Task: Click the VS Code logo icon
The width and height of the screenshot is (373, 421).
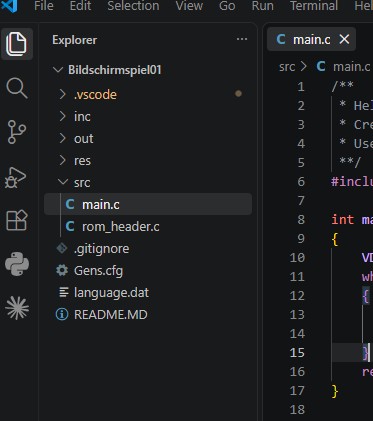Action: point(9,6)
